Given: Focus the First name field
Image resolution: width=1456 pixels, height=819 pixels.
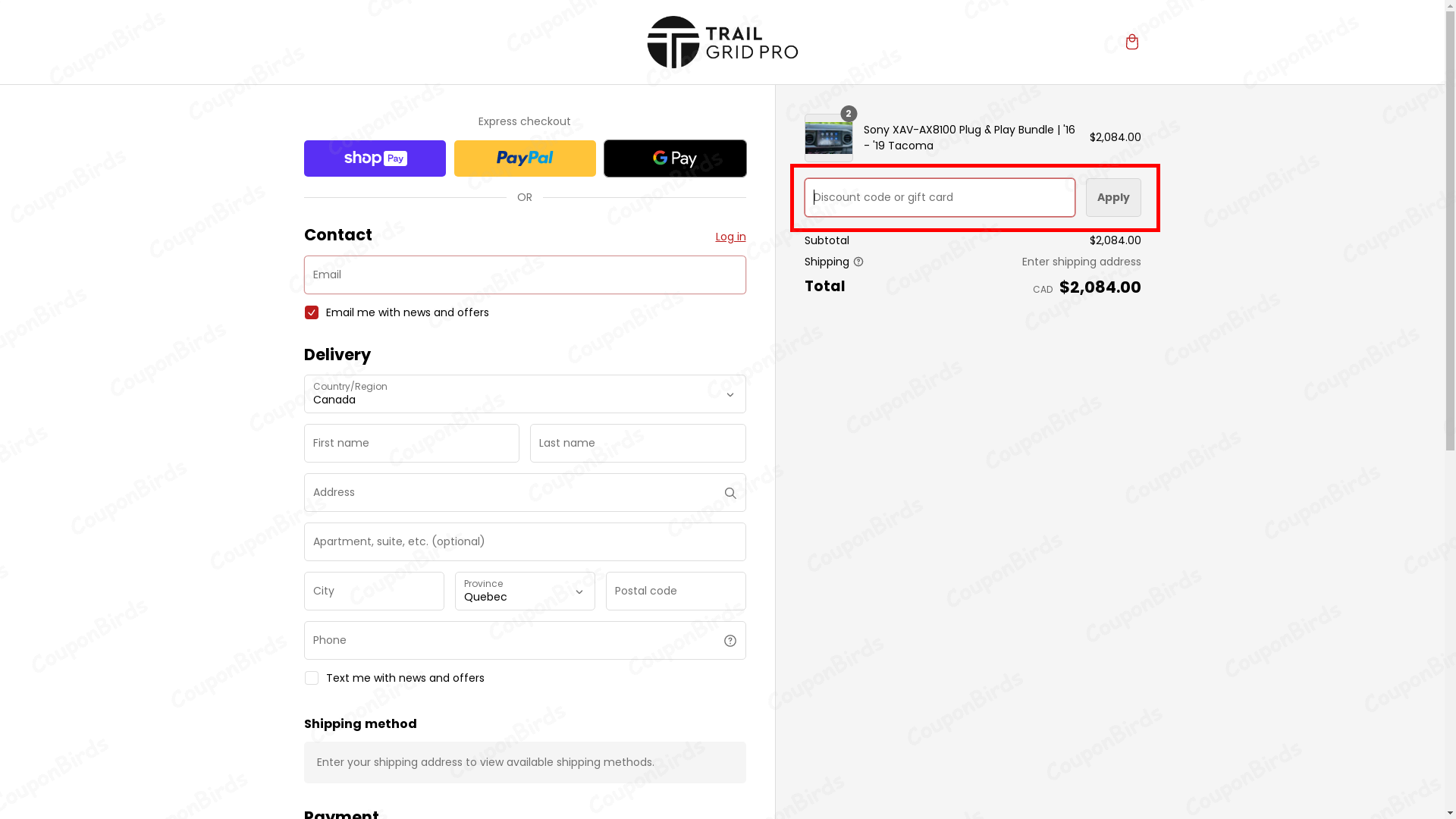Looking at the screenshot, I should coord(412,443).
